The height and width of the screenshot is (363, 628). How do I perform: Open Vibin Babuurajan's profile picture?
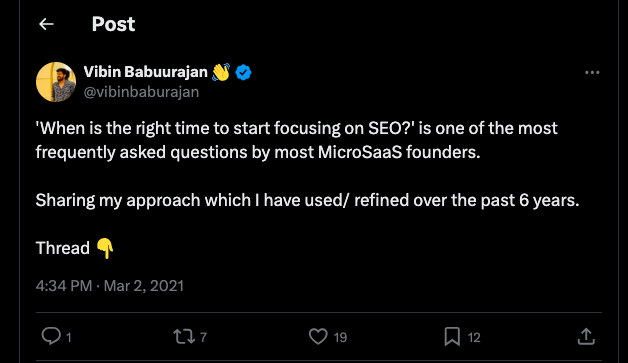[x=56, y=82]
